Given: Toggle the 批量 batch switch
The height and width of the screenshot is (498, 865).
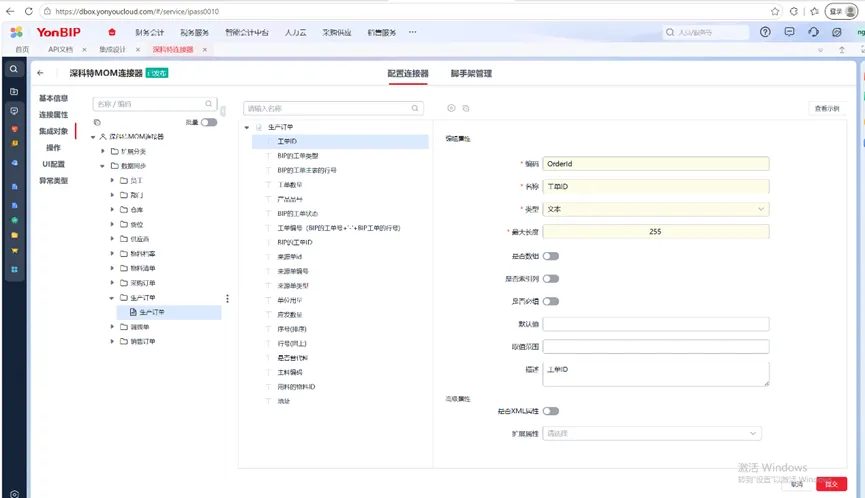Looking at the screenshot, I should tap(209, 122).
